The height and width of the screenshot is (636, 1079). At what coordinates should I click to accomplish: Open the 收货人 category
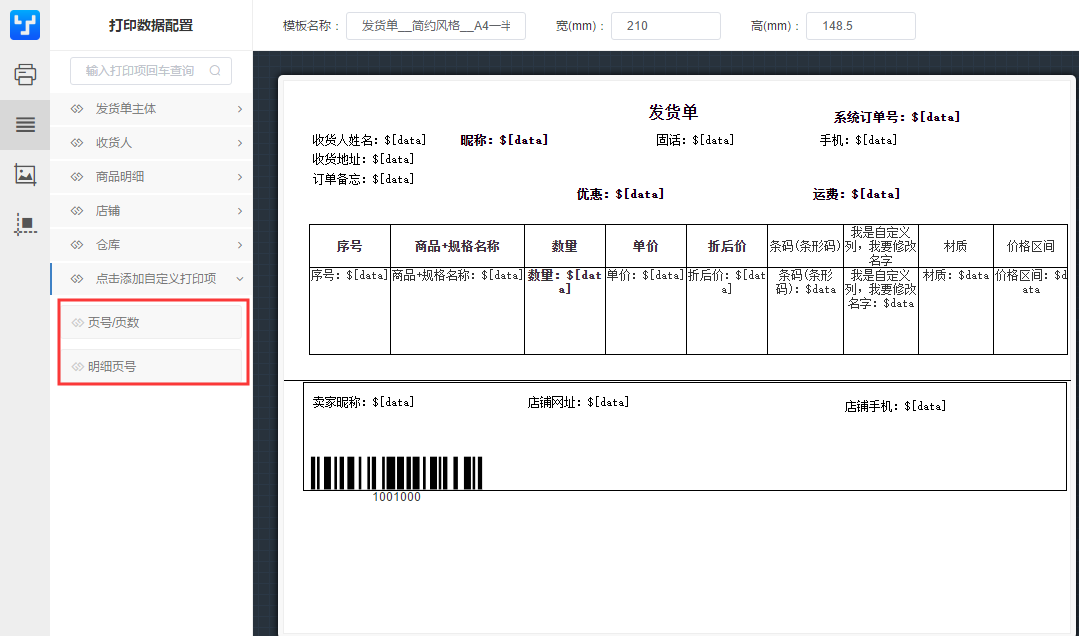(x=151, y=142)
